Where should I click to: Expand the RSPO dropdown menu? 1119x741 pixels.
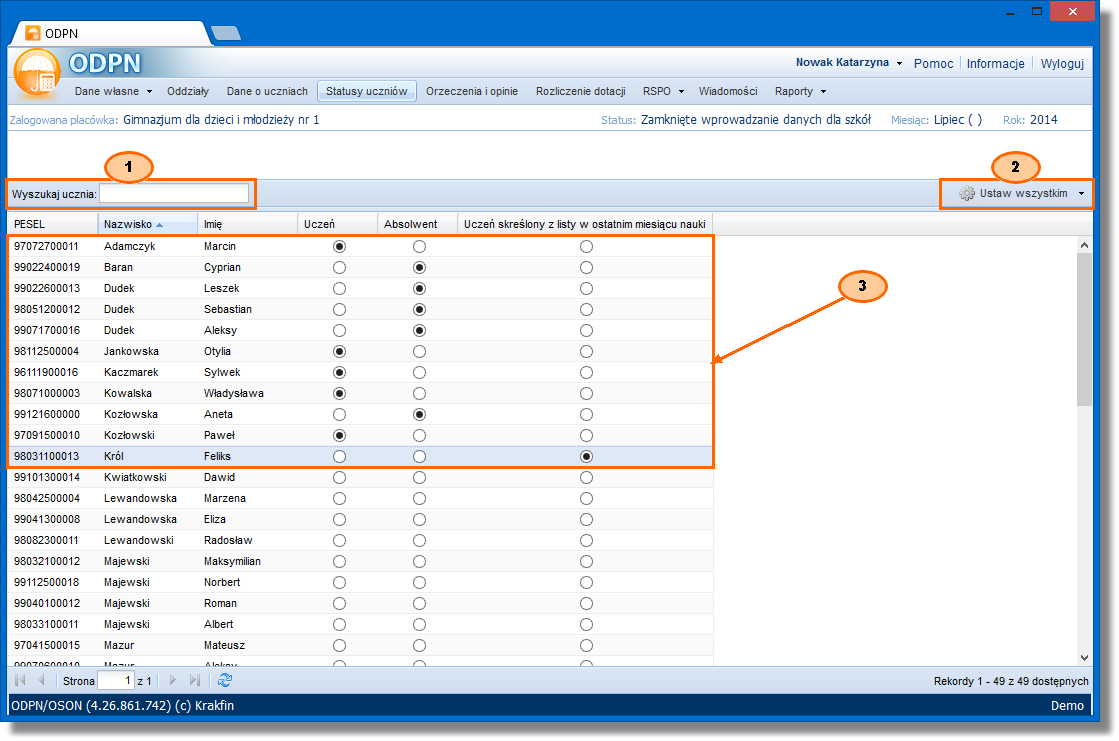click(663, 91)
